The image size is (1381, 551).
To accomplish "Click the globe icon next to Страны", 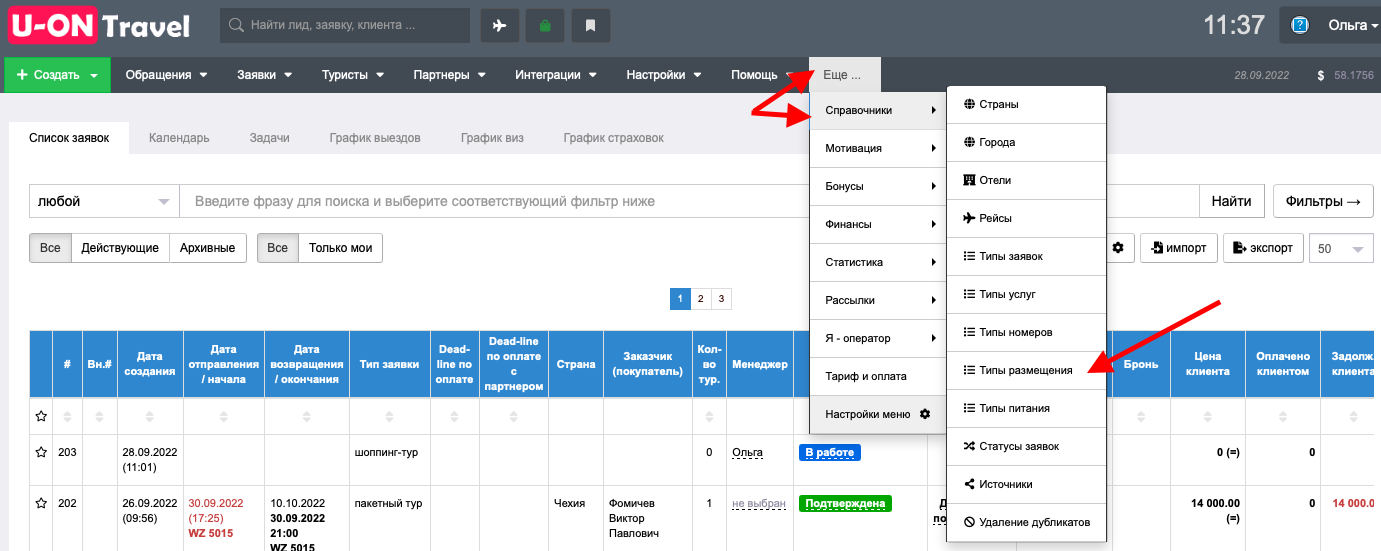I will pos(968,104).
